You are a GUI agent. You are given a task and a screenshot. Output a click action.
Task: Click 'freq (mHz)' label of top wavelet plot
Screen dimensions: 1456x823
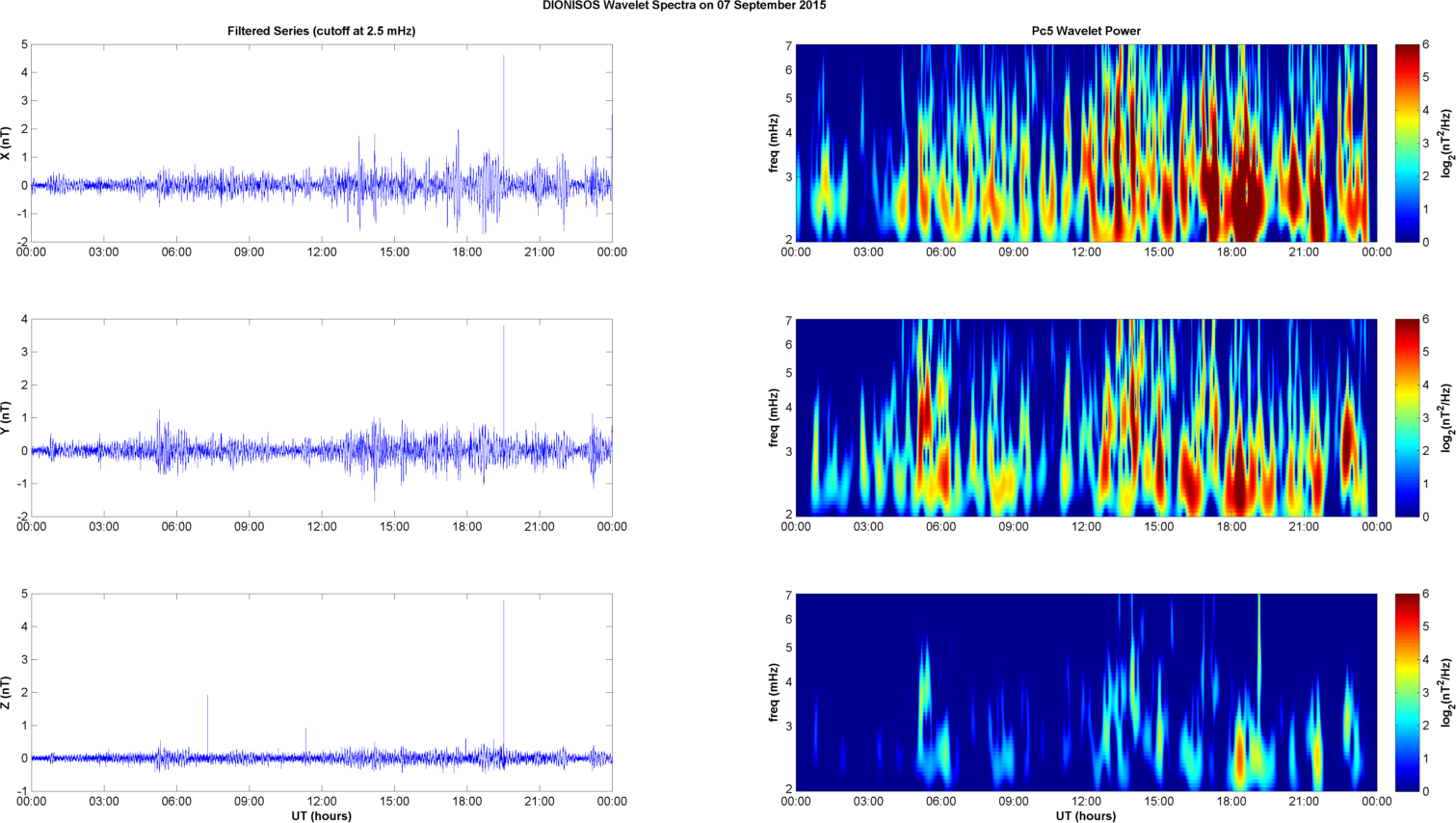[774, 143]
